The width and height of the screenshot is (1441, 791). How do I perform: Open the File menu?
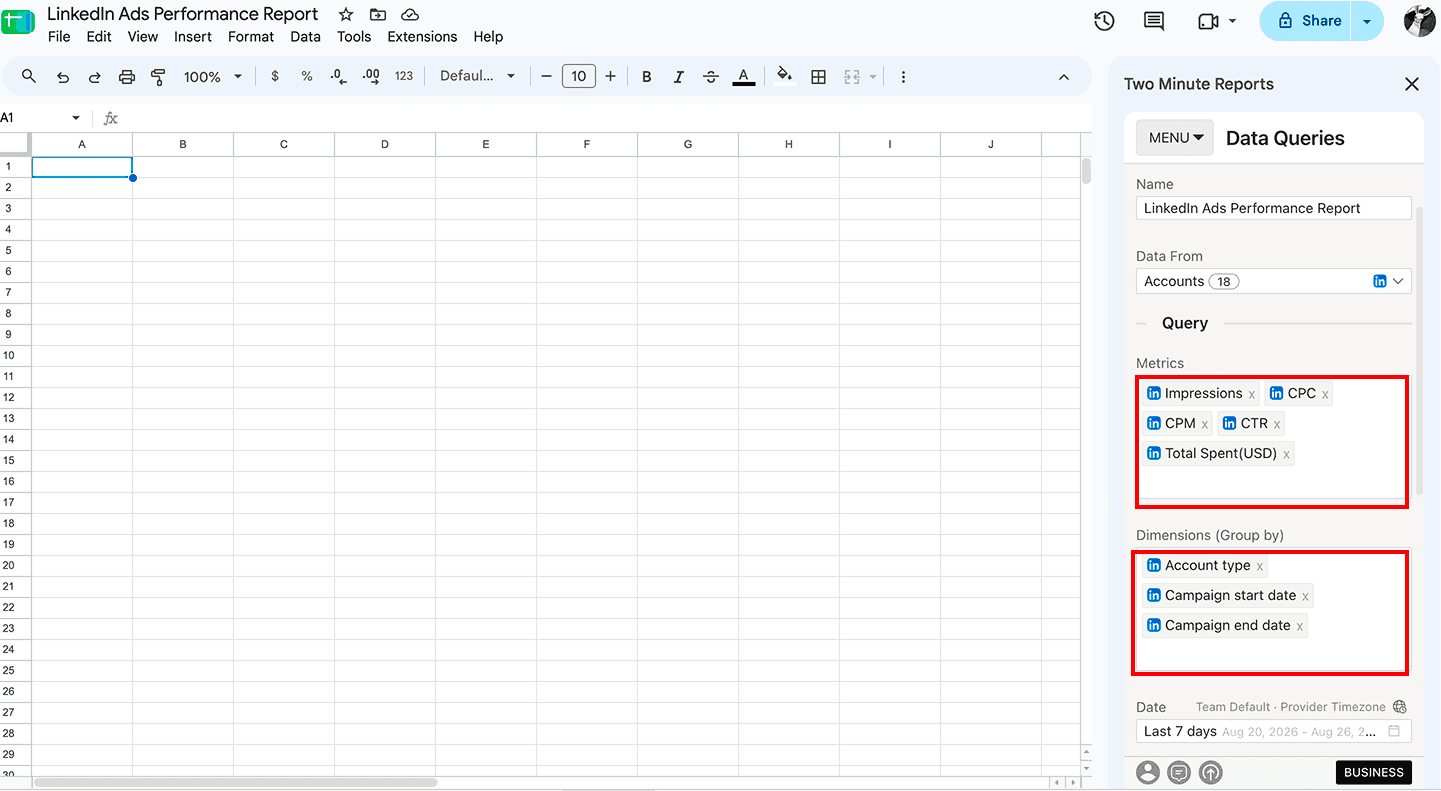[x=59, y=37]
